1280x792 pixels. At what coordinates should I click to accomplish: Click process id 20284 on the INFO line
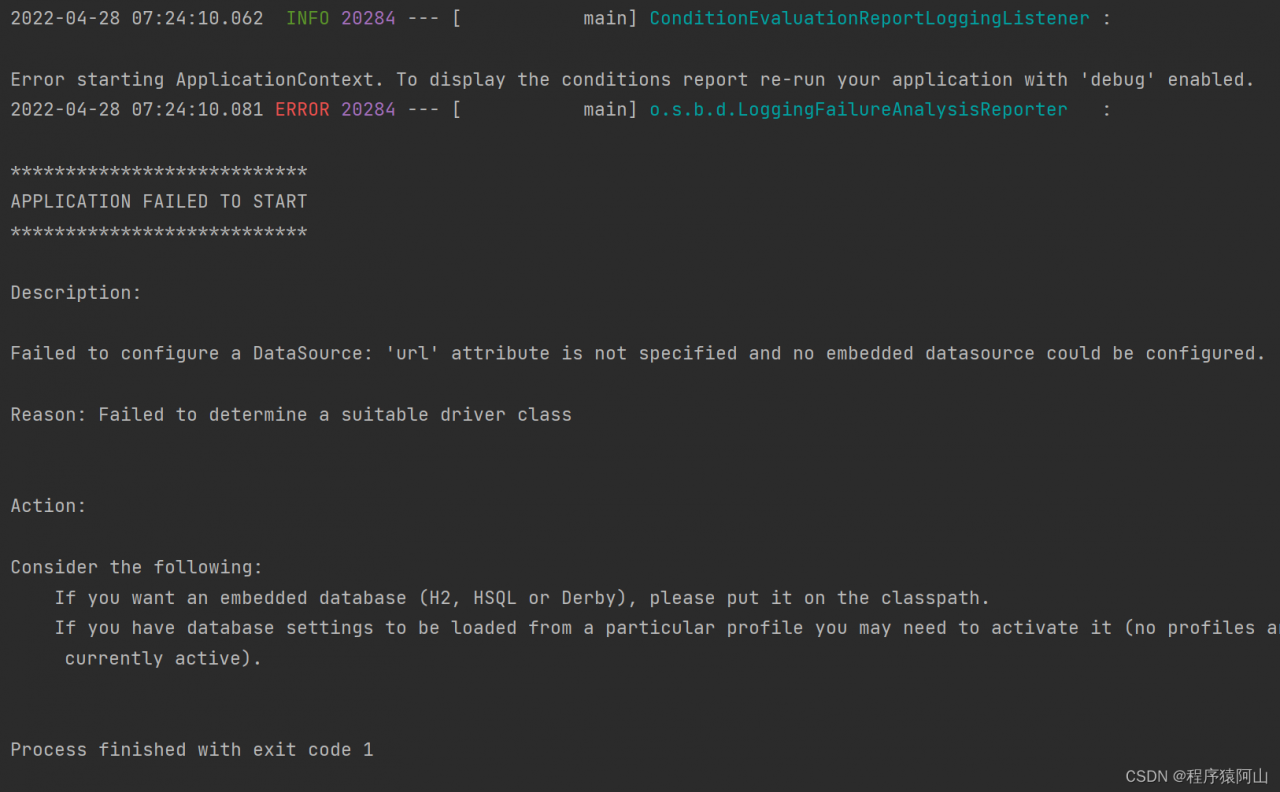[368, 19]
